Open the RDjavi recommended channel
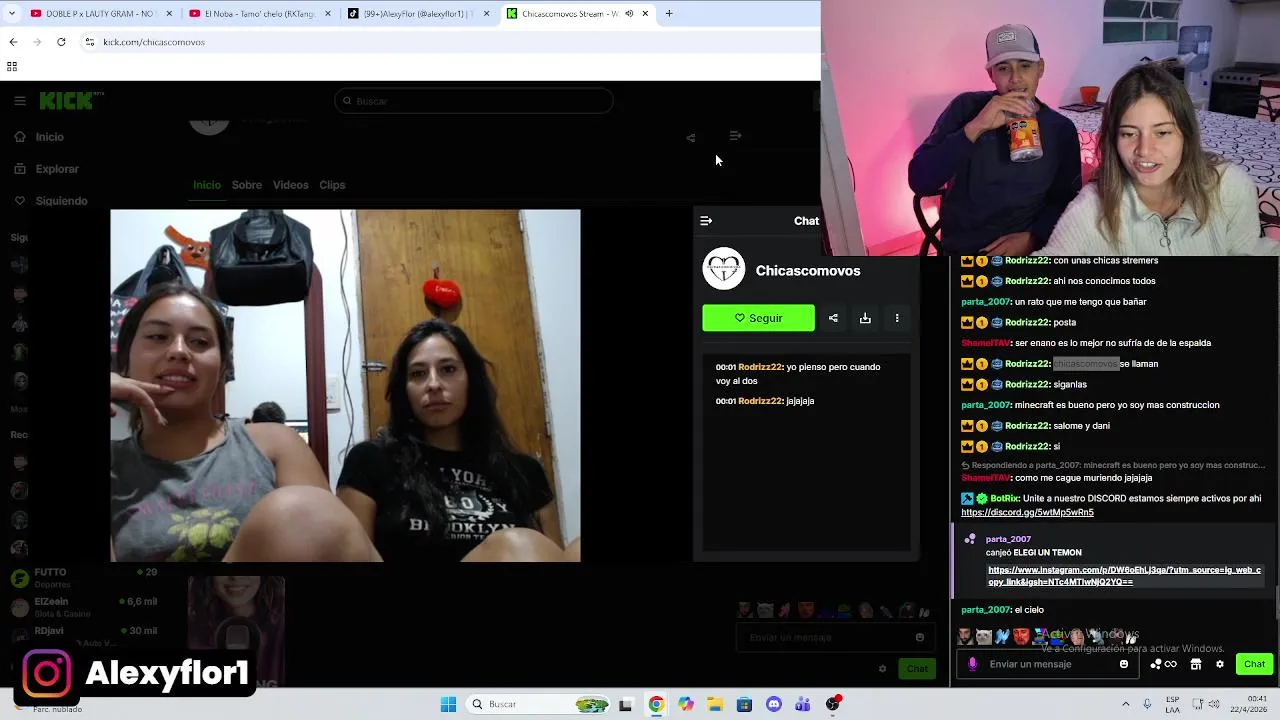This screenshot has width=1280, height=720. [x=85, y=635]
